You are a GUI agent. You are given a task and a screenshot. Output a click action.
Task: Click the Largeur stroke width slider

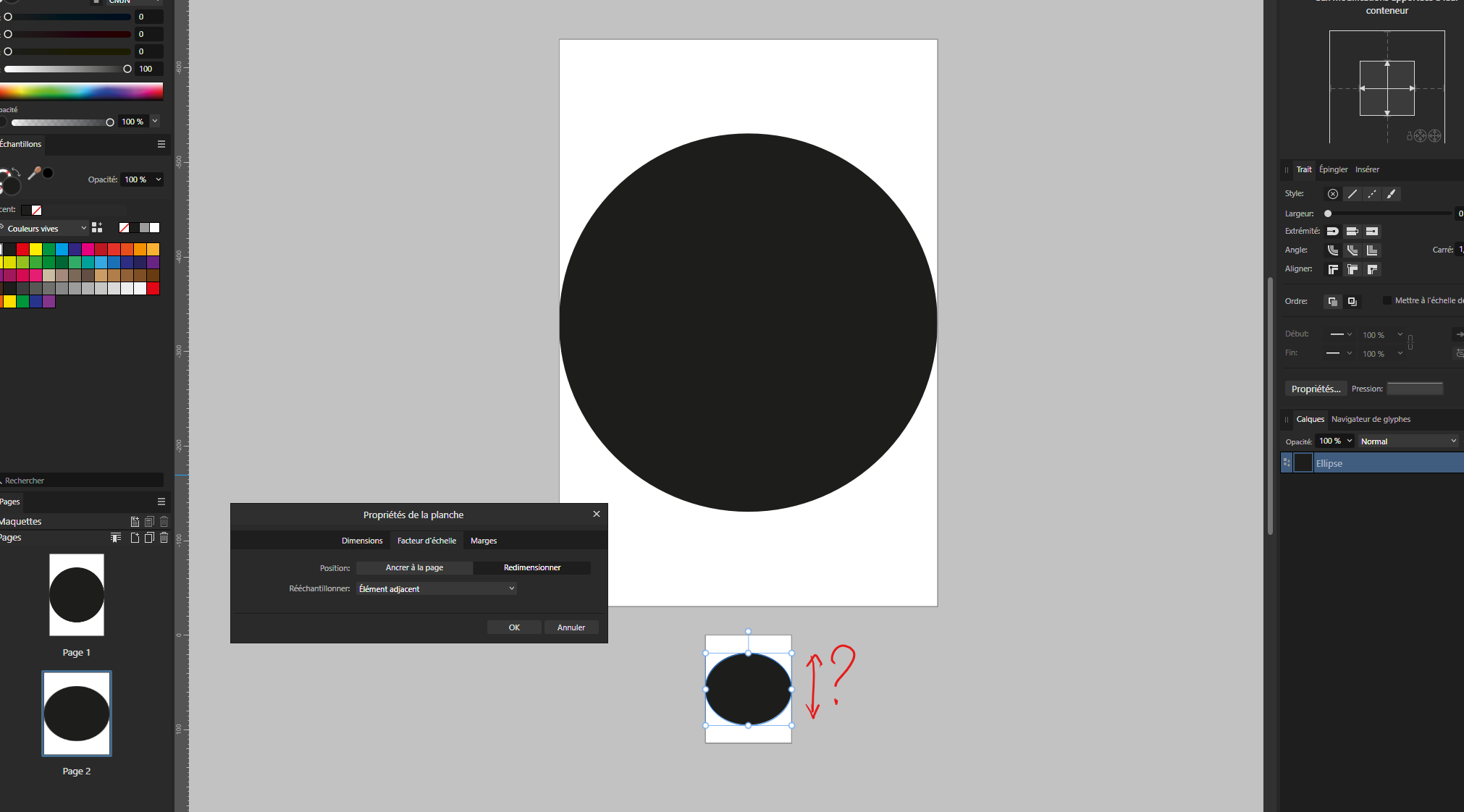tap(1389, 213)
